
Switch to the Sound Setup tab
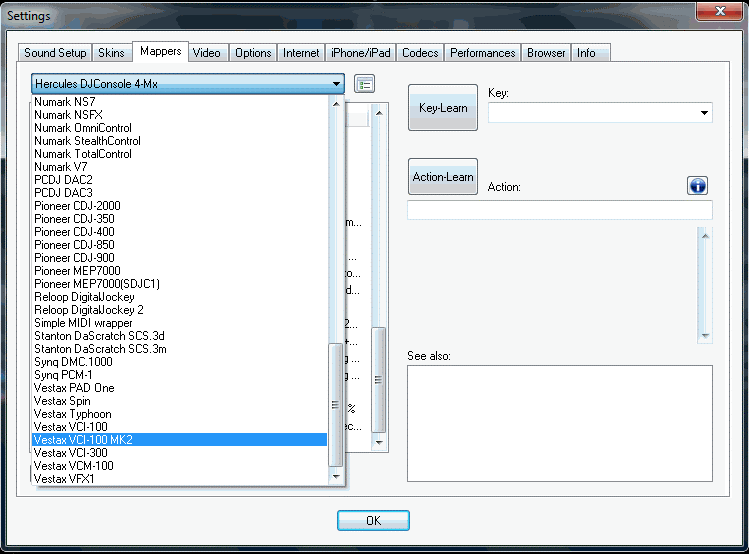55,53
